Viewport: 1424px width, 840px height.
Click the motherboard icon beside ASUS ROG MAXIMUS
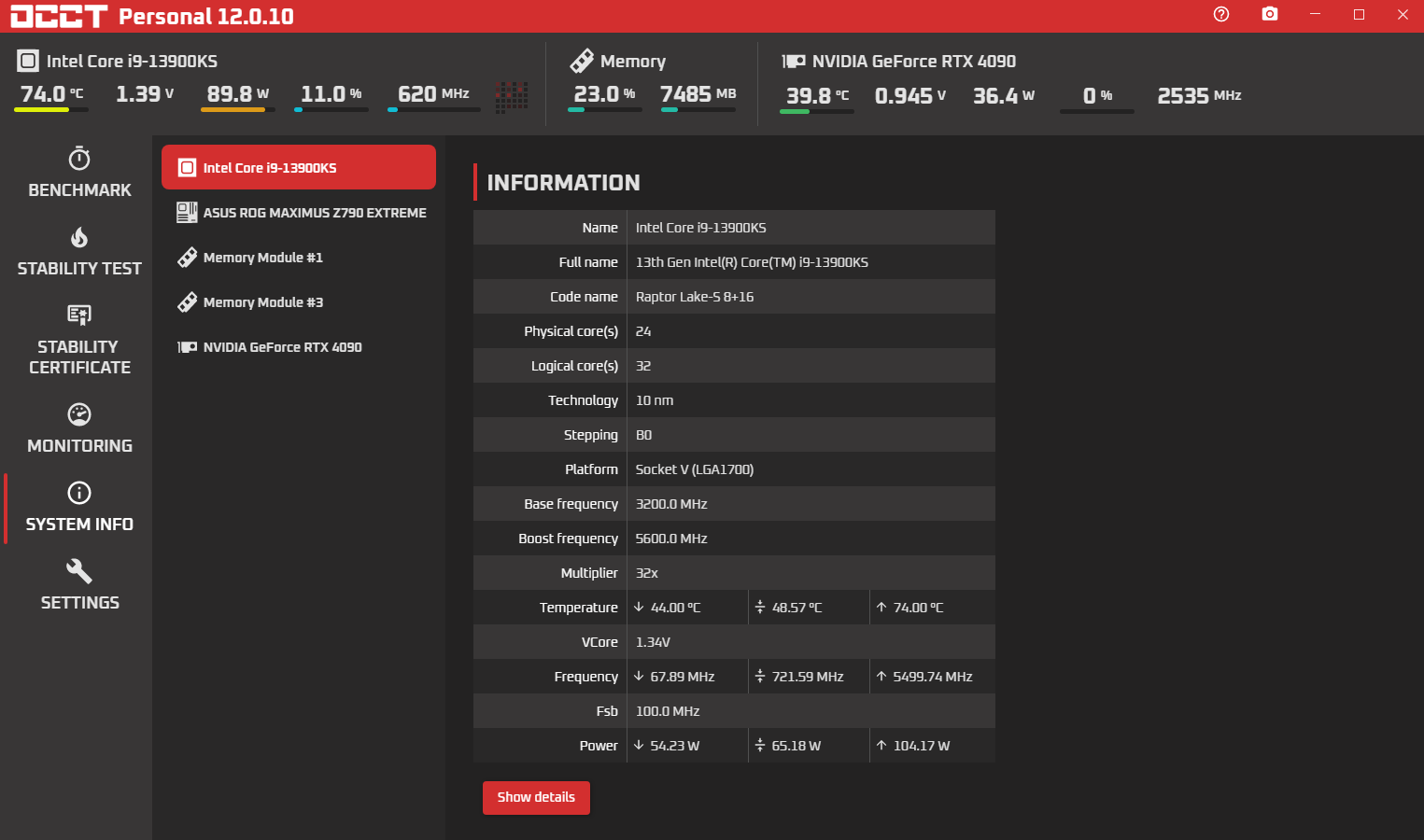click(x=187, y=213)
